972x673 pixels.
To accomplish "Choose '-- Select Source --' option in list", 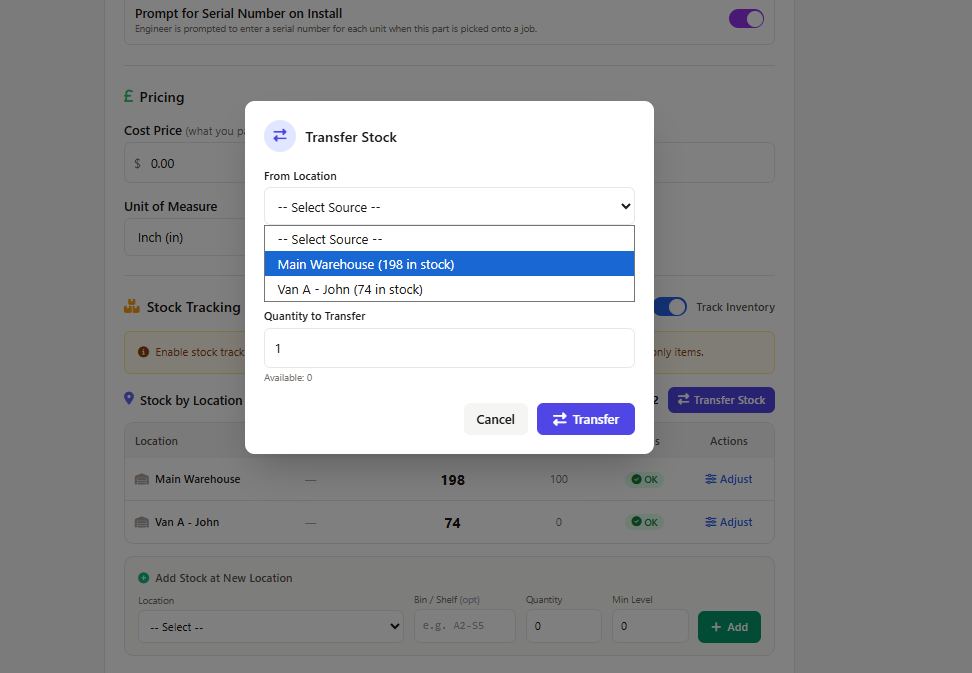I will [449, 239].
